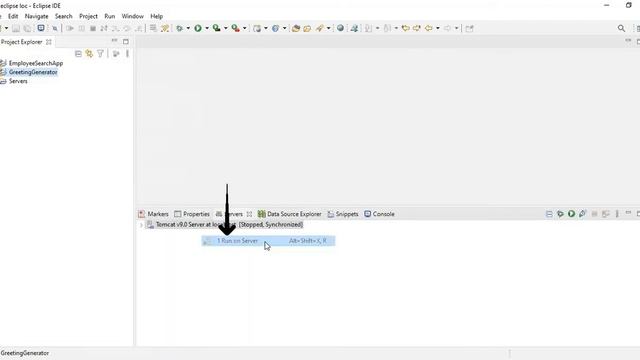Click the Pin Editor toolbar icon
This screenshot has width=640, height=360.
click(469, 28)
